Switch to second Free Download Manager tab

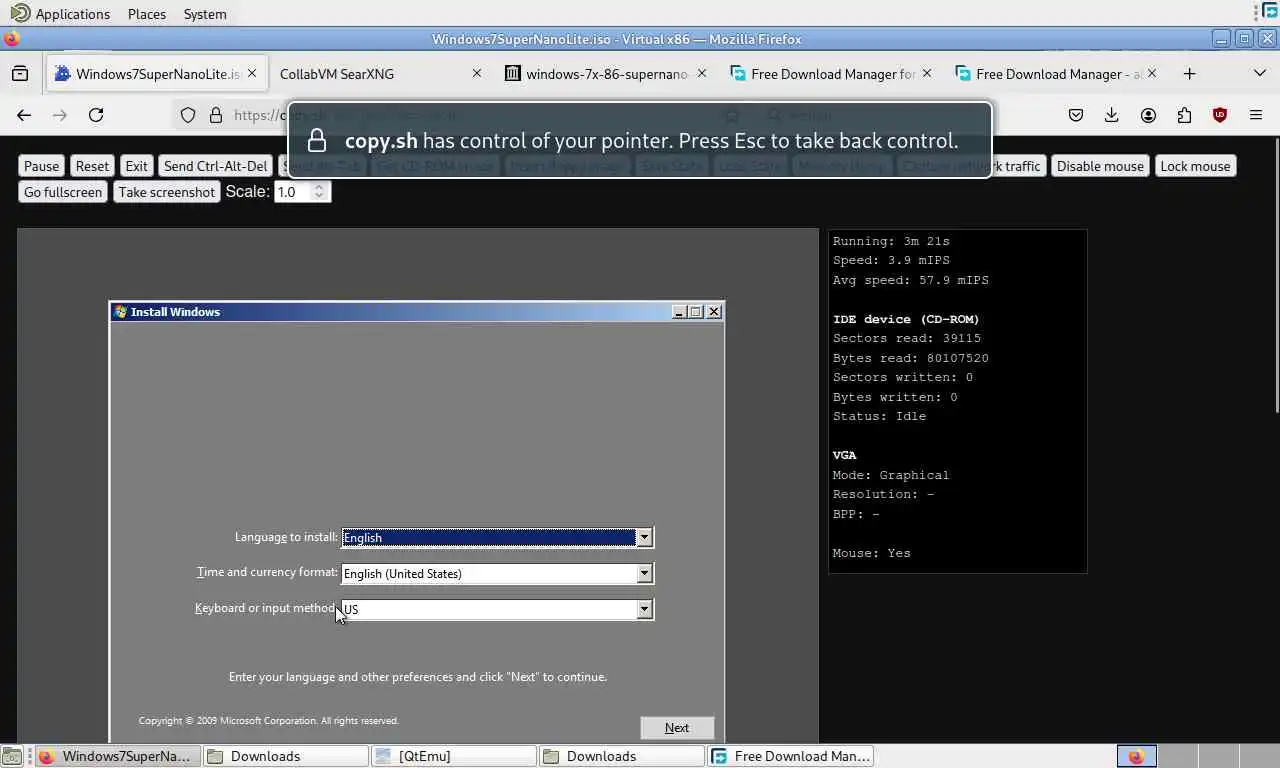(1055, 74)
